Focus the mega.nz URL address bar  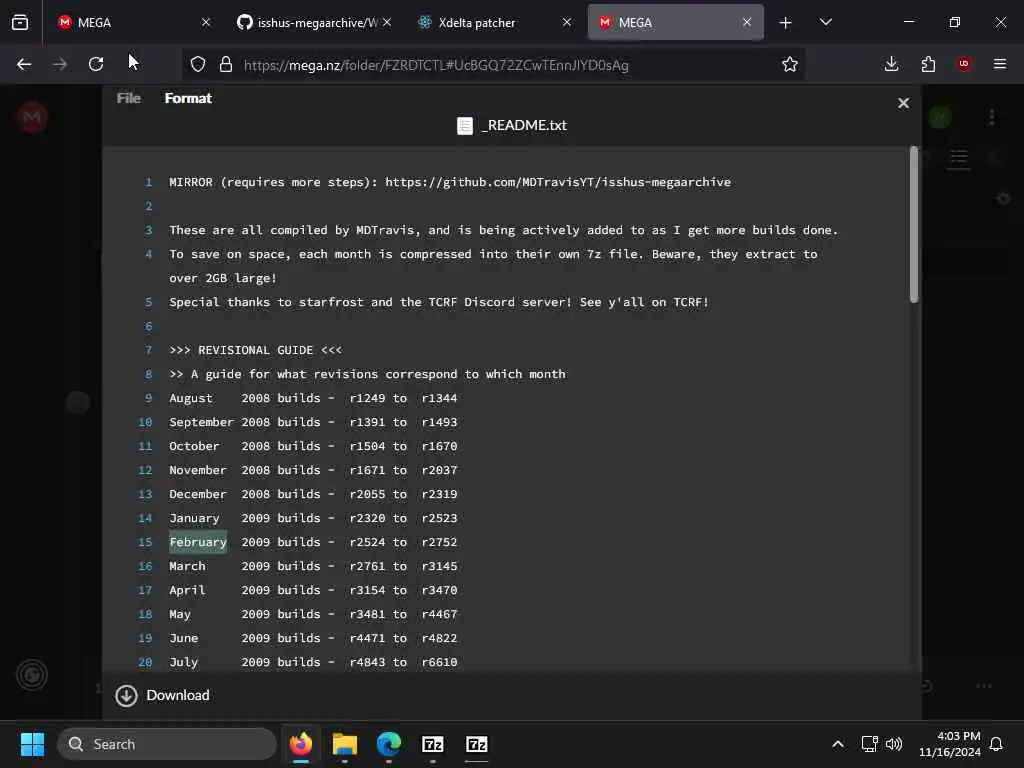tap(436, 65)
